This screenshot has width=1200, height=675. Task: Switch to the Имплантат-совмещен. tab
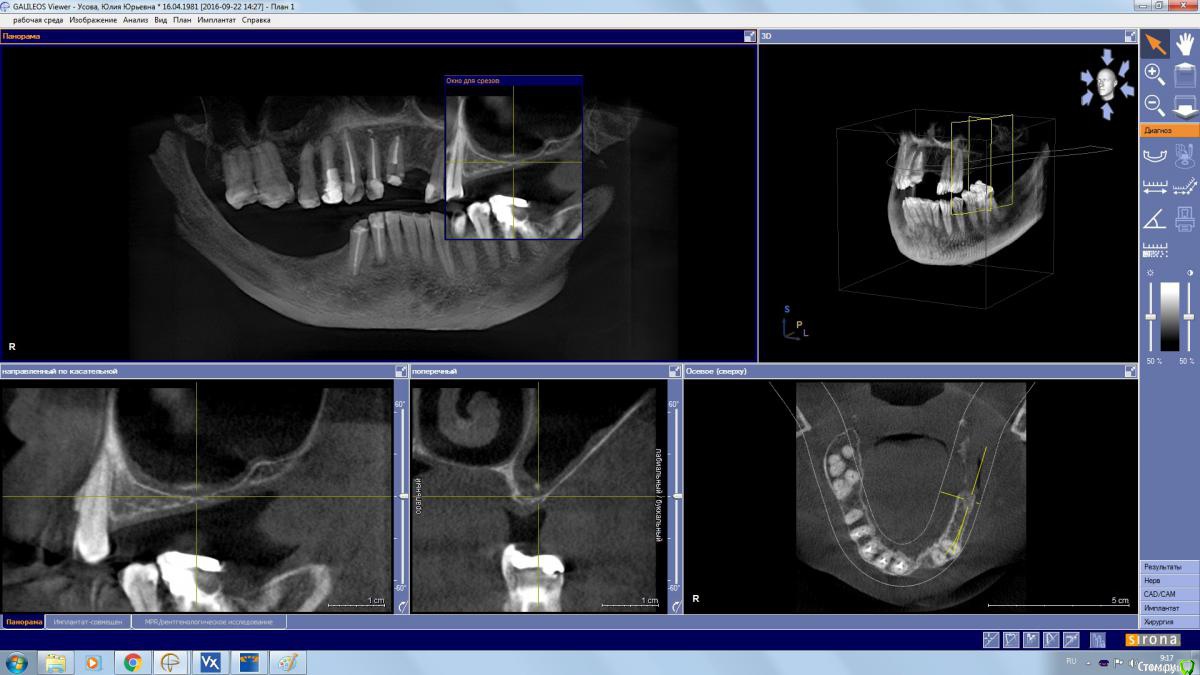(88, 622)
